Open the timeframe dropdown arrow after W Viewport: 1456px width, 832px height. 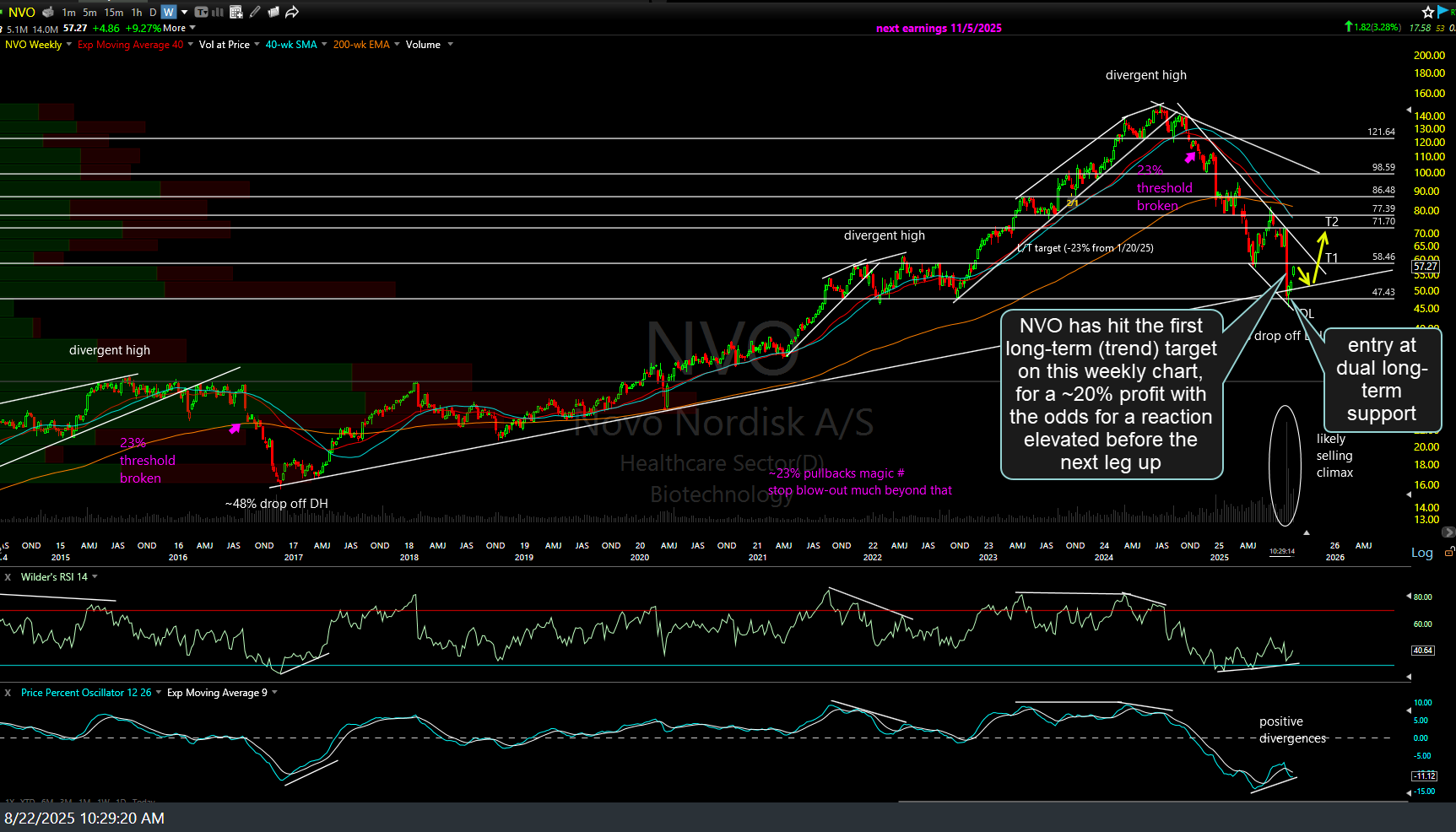click(184, 13)
